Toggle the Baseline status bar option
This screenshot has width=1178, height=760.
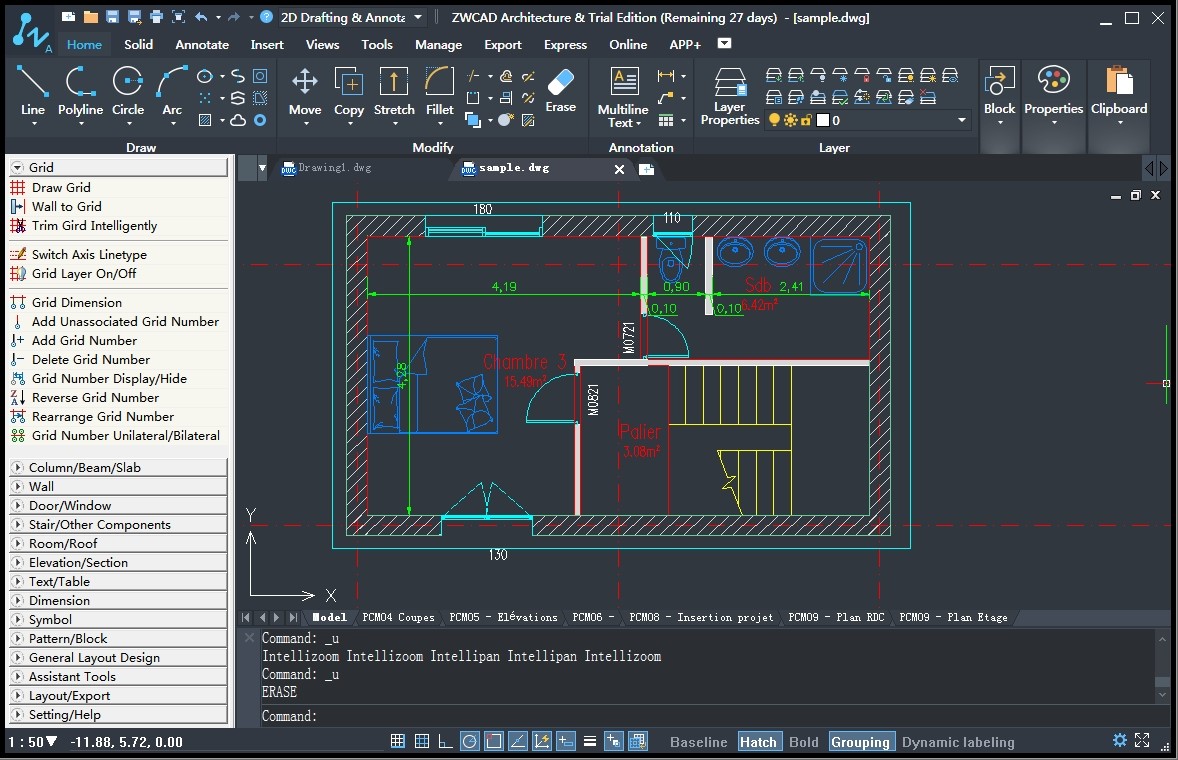pos(698,742)
